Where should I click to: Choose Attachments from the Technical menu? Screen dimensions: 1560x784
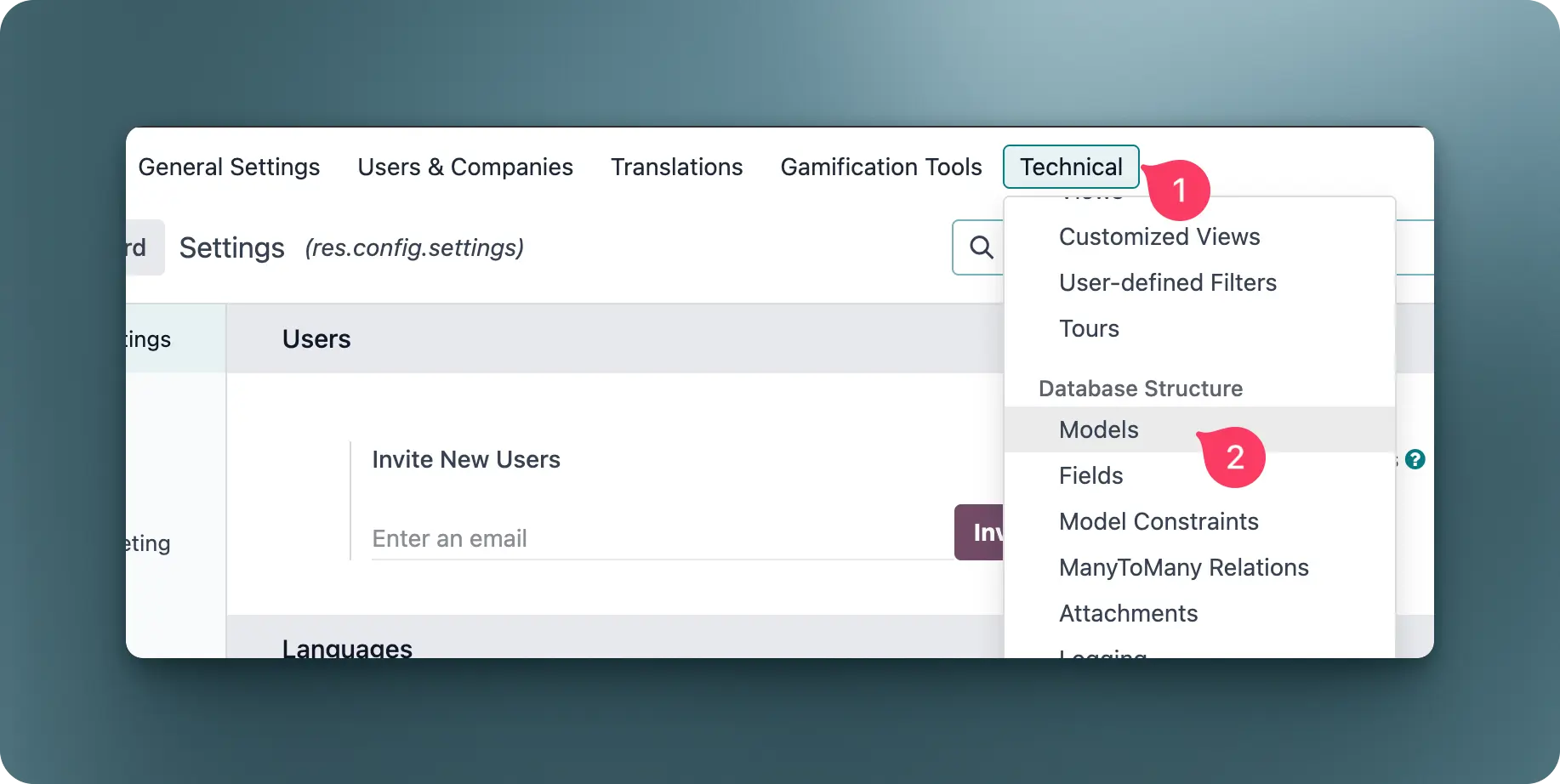tap(1128, 613)
